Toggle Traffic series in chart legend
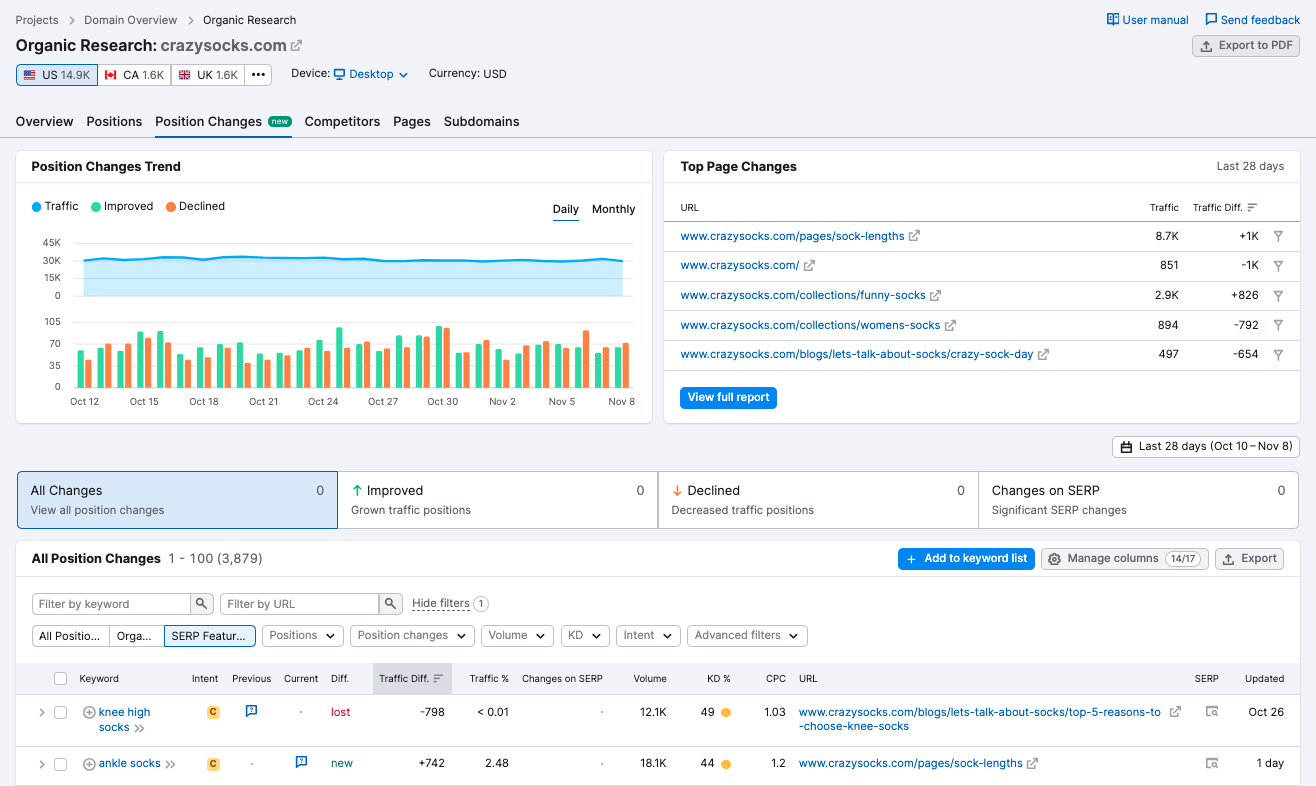The height and width of the screenshot is (786, 1316). coord(55,206)
